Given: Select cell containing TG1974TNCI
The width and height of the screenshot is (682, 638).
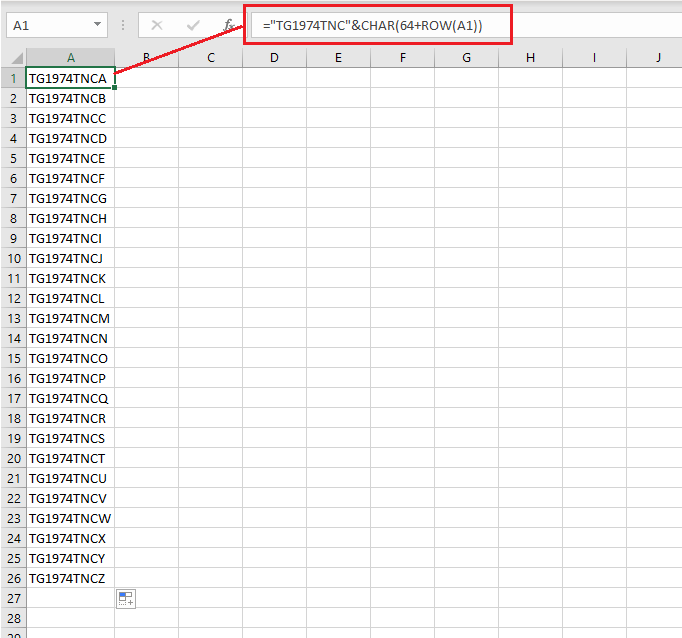Looking at the screenshot, I should click(x=70, y=238).
